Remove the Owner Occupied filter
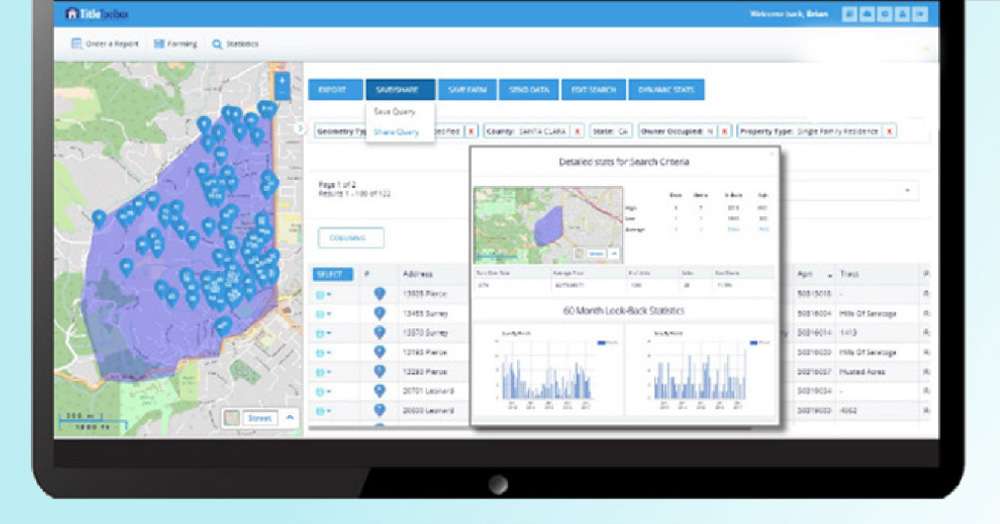Image resolution: width=1000 pixels, height=524 pixels. 724,131
